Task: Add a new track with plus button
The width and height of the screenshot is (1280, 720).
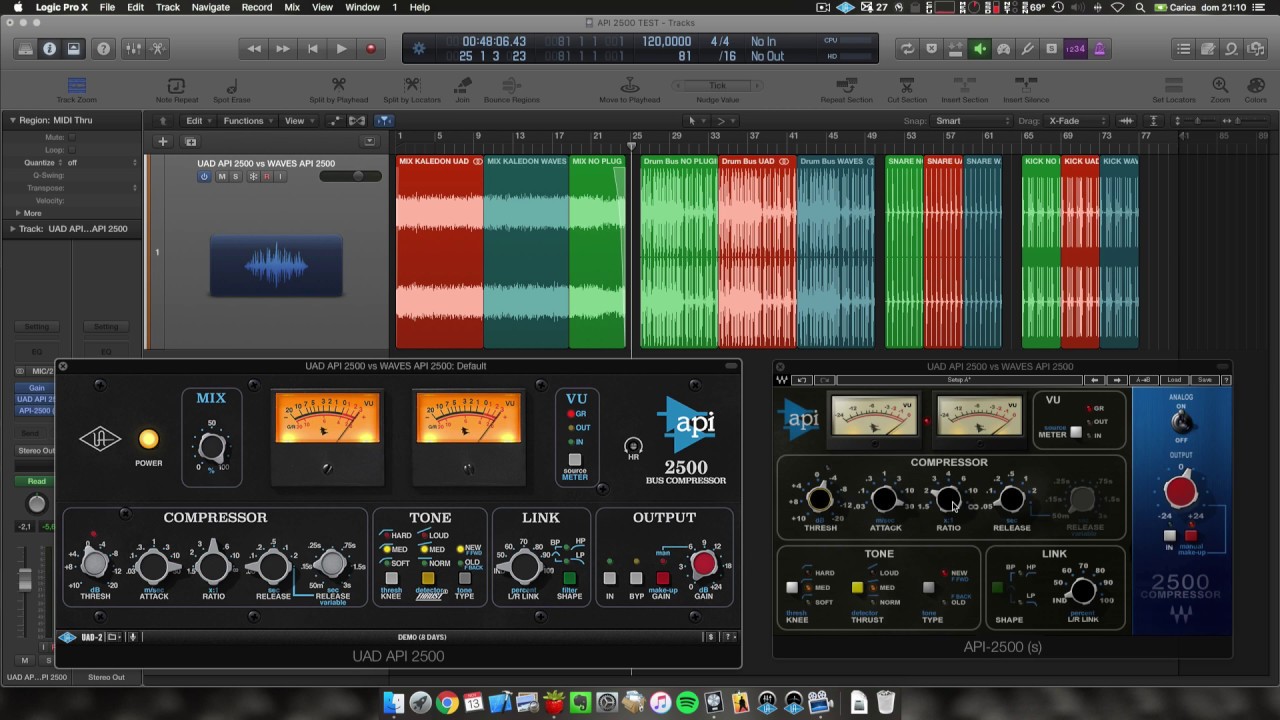Action: click(x=162, y=142)
